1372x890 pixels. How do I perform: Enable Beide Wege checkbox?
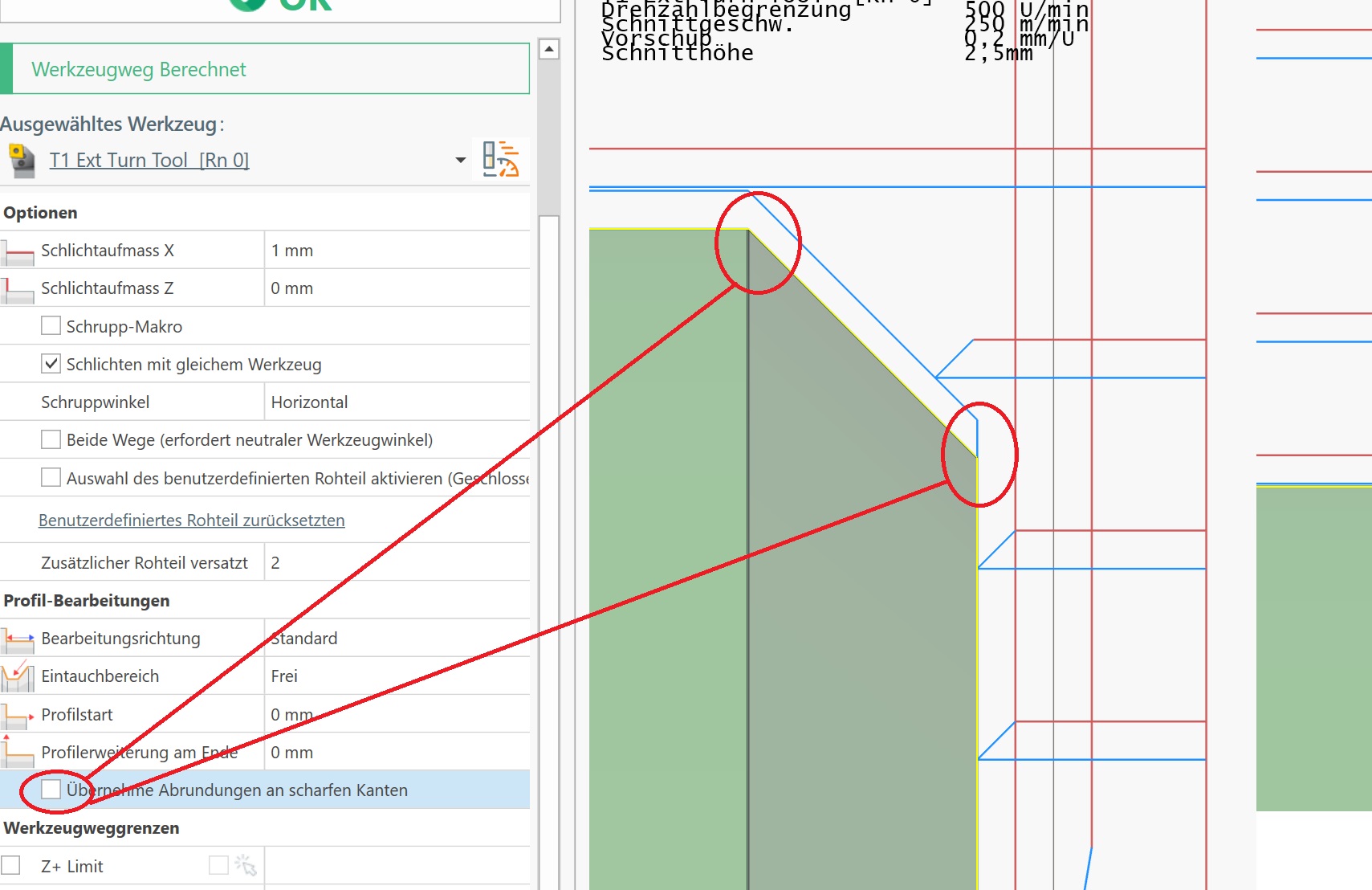tap(51, 439)
